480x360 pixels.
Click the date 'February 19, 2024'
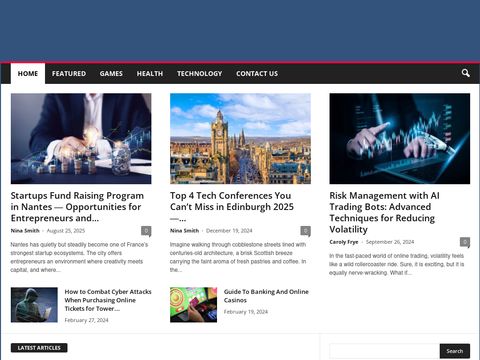coord(246,312)
